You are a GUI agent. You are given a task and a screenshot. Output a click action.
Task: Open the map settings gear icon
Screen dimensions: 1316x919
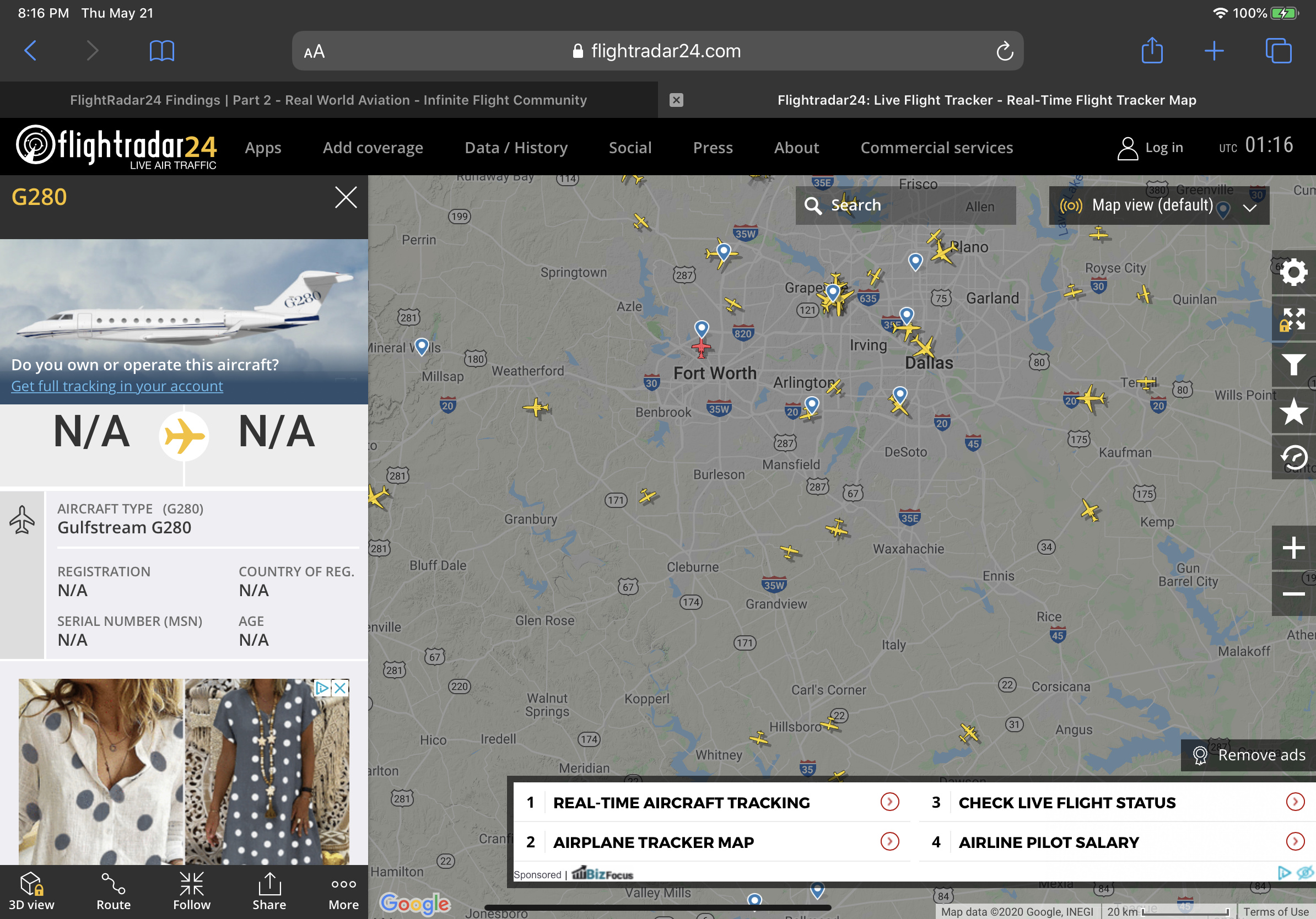click(x=1293, y=272)
